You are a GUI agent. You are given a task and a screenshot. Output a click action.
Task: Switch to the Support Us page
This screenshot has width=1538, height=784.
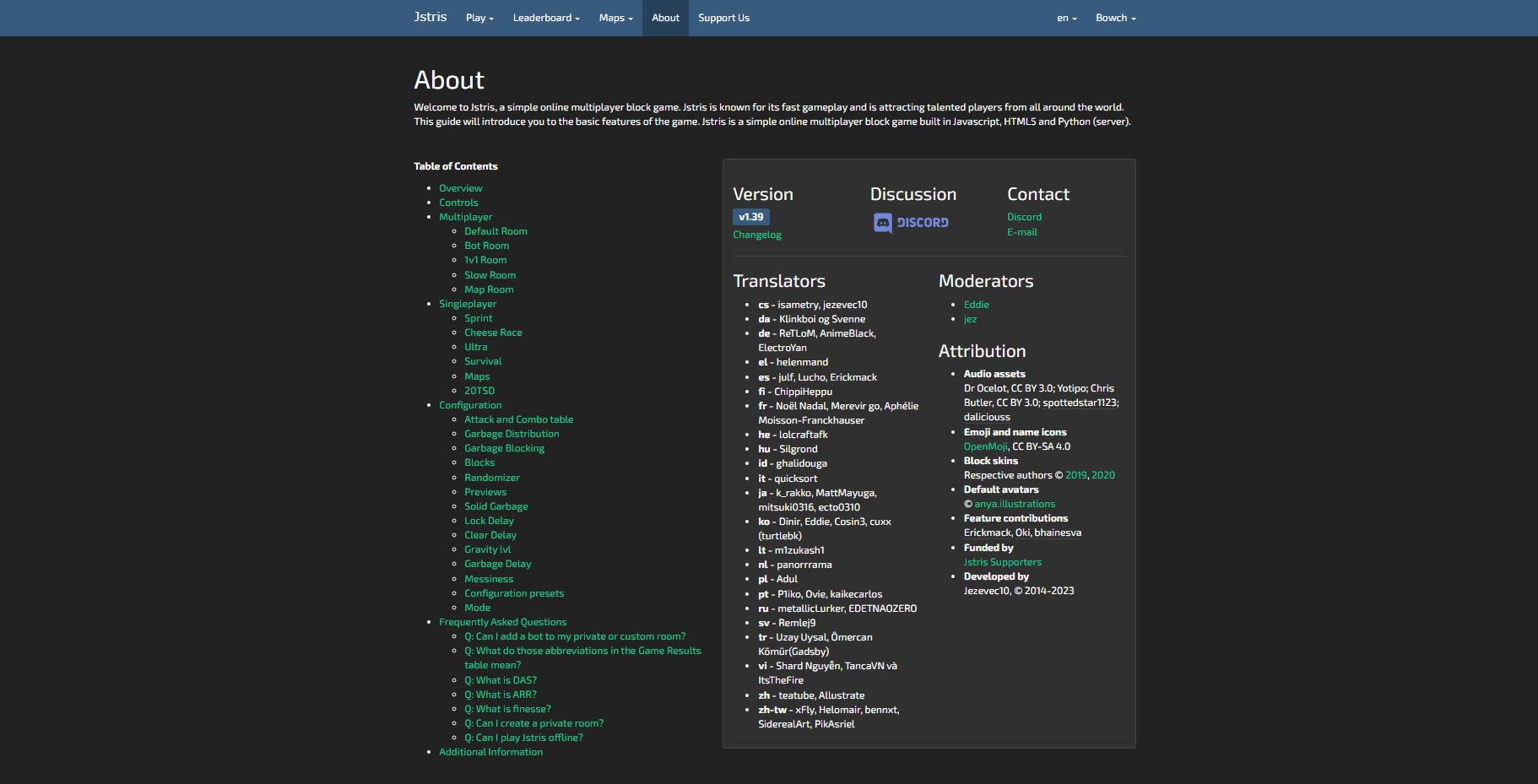pyautogui.click(x=723, y=17)
